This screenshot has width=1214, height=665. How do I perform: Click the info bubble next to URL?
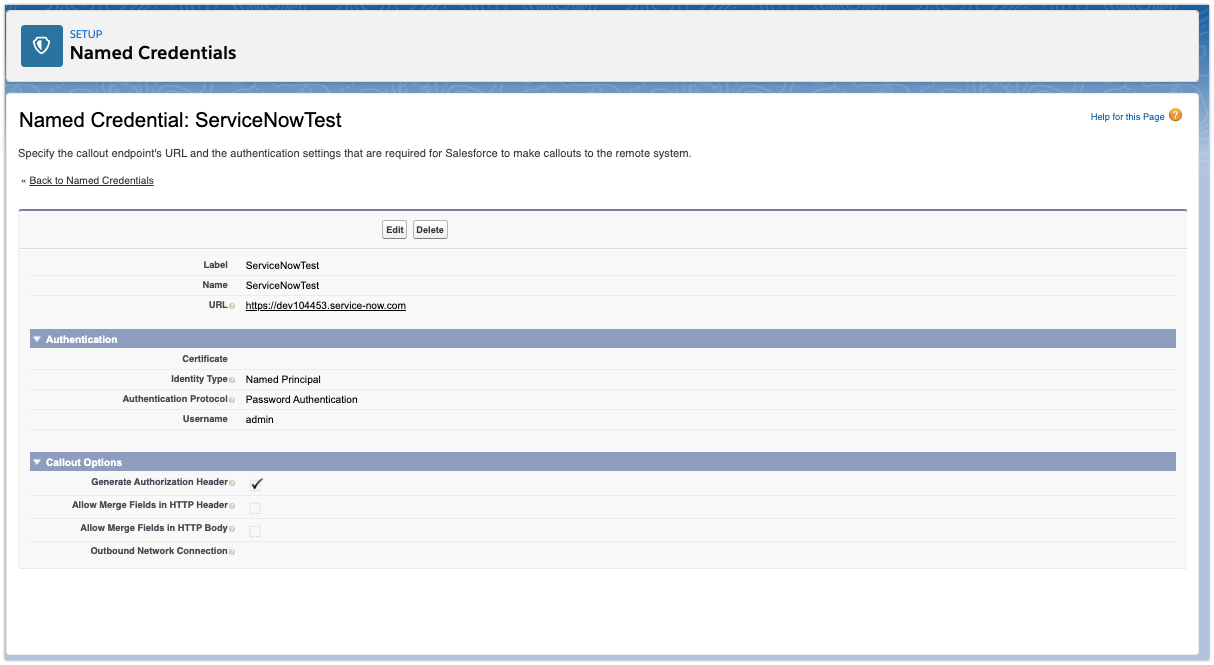click(233, 305)
